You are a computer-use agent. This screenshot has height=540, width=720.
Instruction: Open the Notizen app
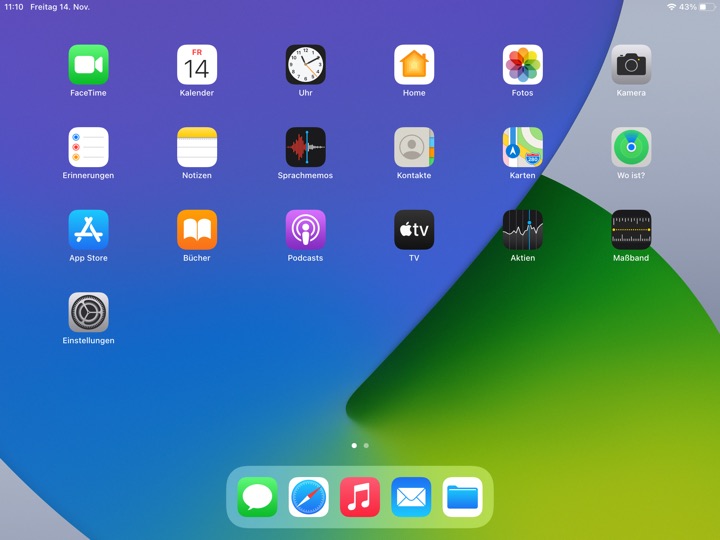[x=197, y=147]
